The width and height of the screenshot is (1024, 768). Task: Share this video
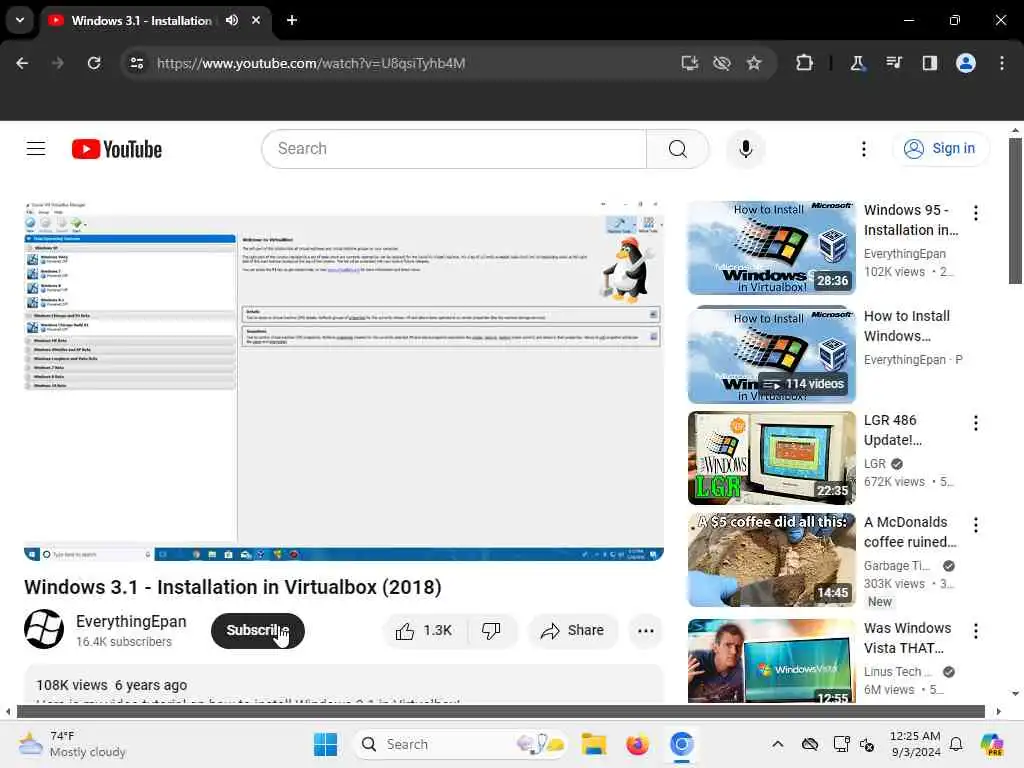572,631
